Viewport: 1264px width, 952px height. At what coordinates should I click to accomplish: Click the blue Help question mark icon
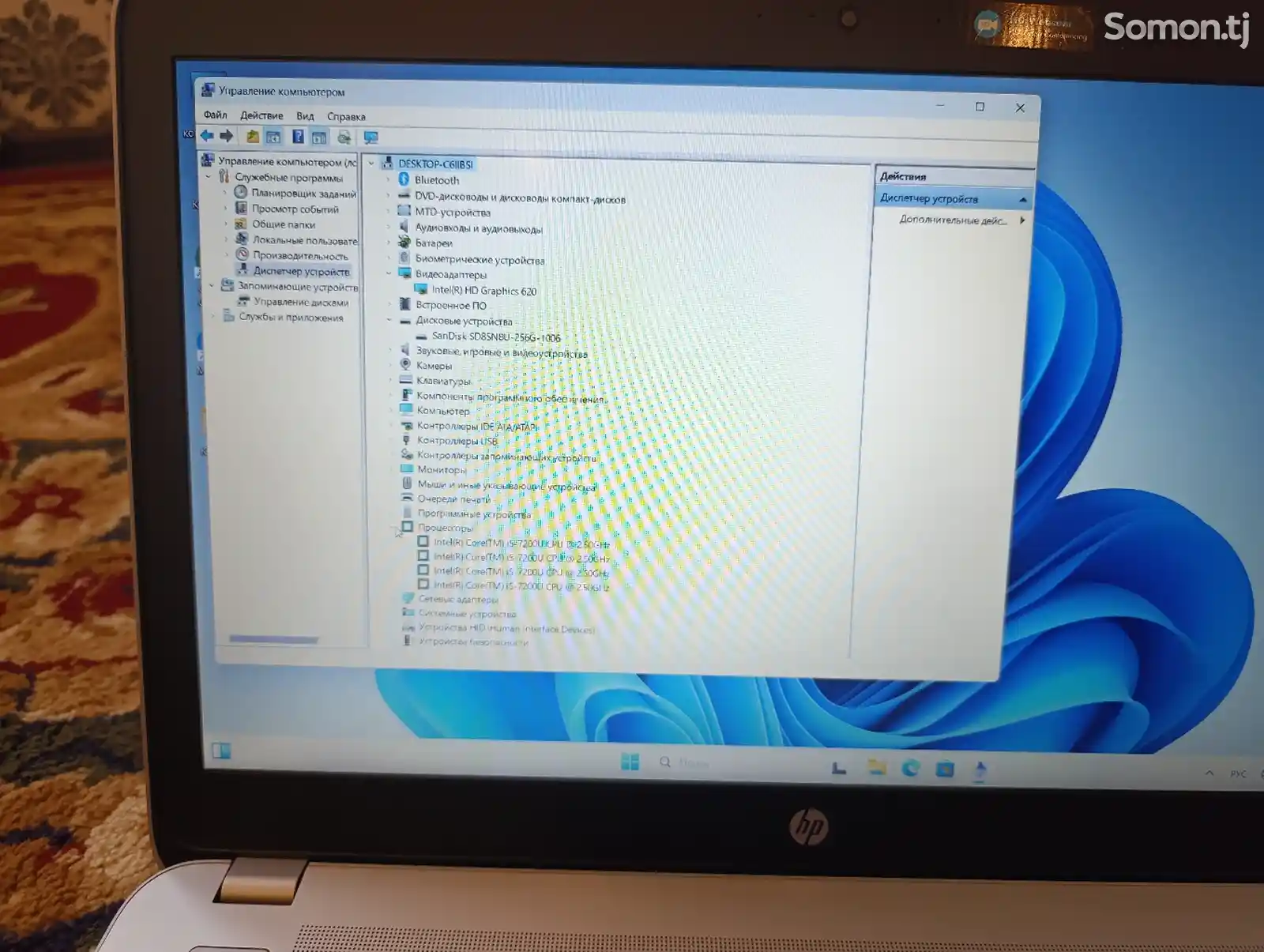pos(298,137)
